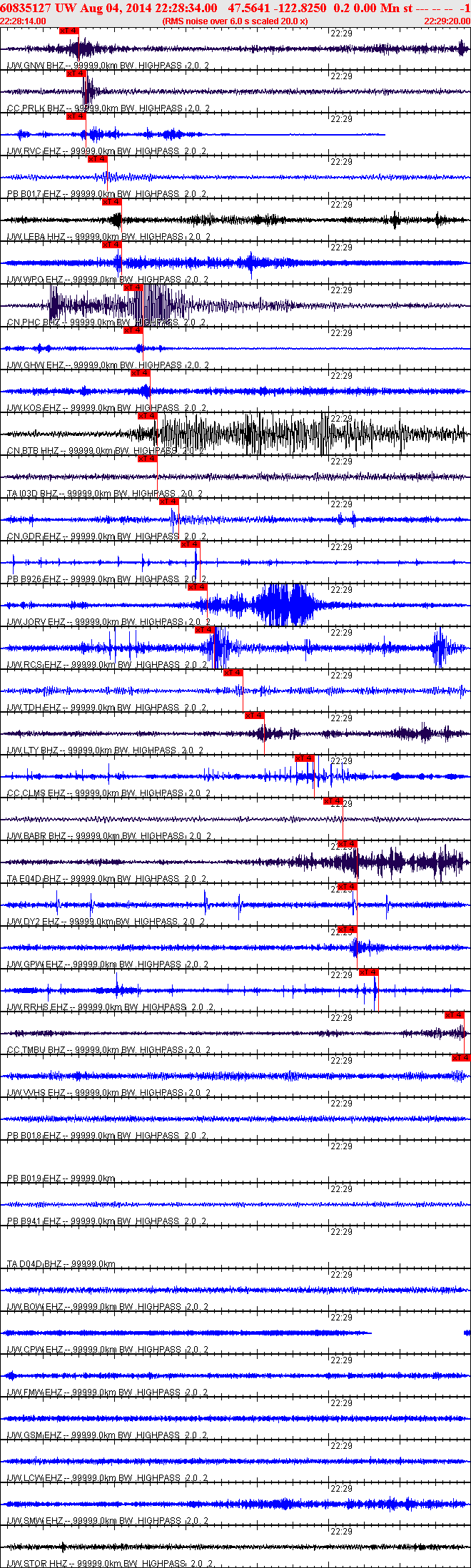Screen dimensions: 471x1568
Task: Click the red pick flag on CN.BTB trace
Action: click(x=148, y=416)
